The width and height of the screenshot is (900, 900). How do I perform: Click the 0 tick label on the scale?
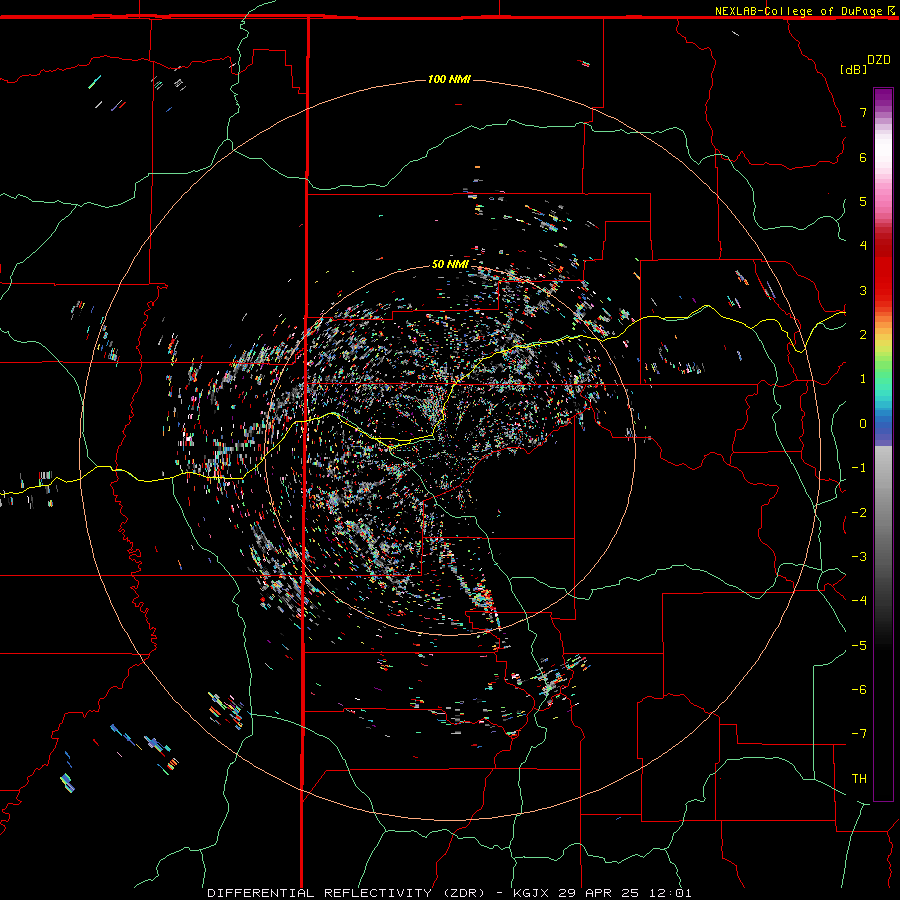pos(863,424)
